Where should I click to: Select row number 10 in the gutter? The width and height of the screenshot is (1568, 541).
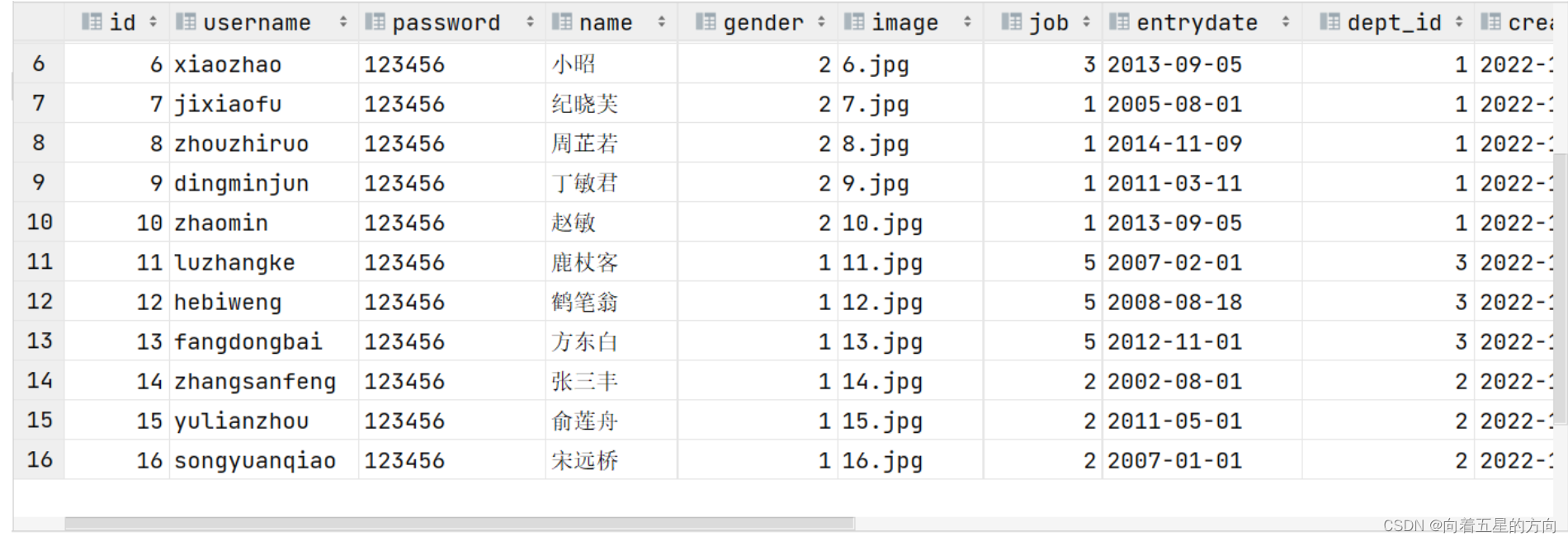coord(40,222)
